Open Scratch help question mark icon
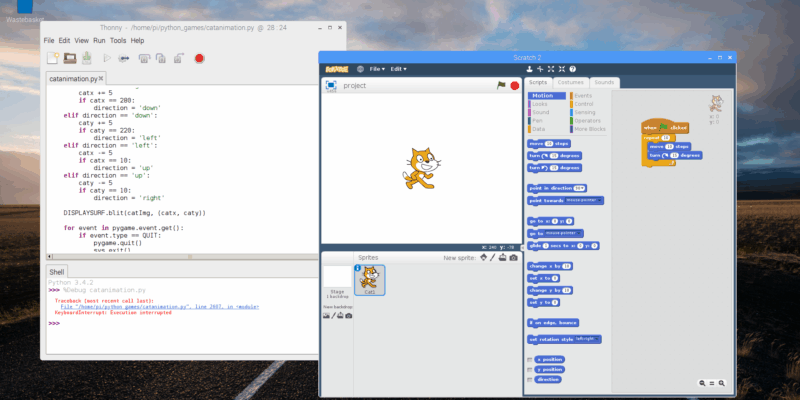Viewport: 800px width, 400px height. coord(572,69)
